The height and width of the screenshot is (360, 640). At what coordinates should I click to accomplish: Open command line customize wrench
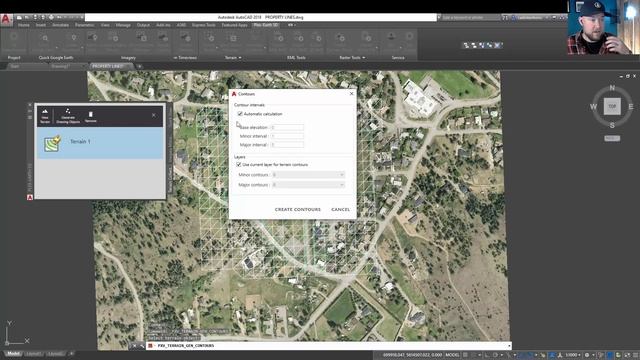click(142, 346)
